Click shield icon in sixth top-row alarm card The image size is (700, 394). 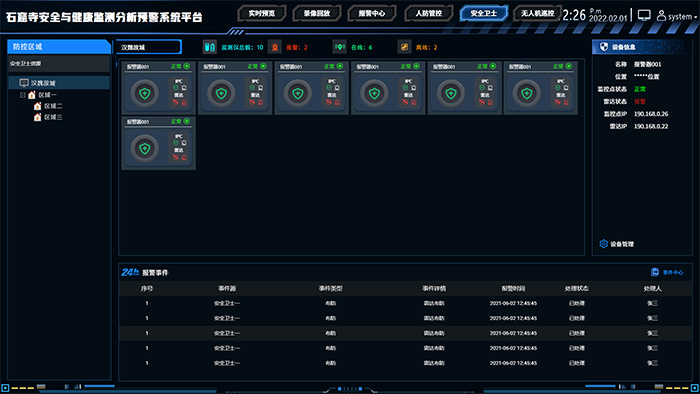click(x=527, y=93)
